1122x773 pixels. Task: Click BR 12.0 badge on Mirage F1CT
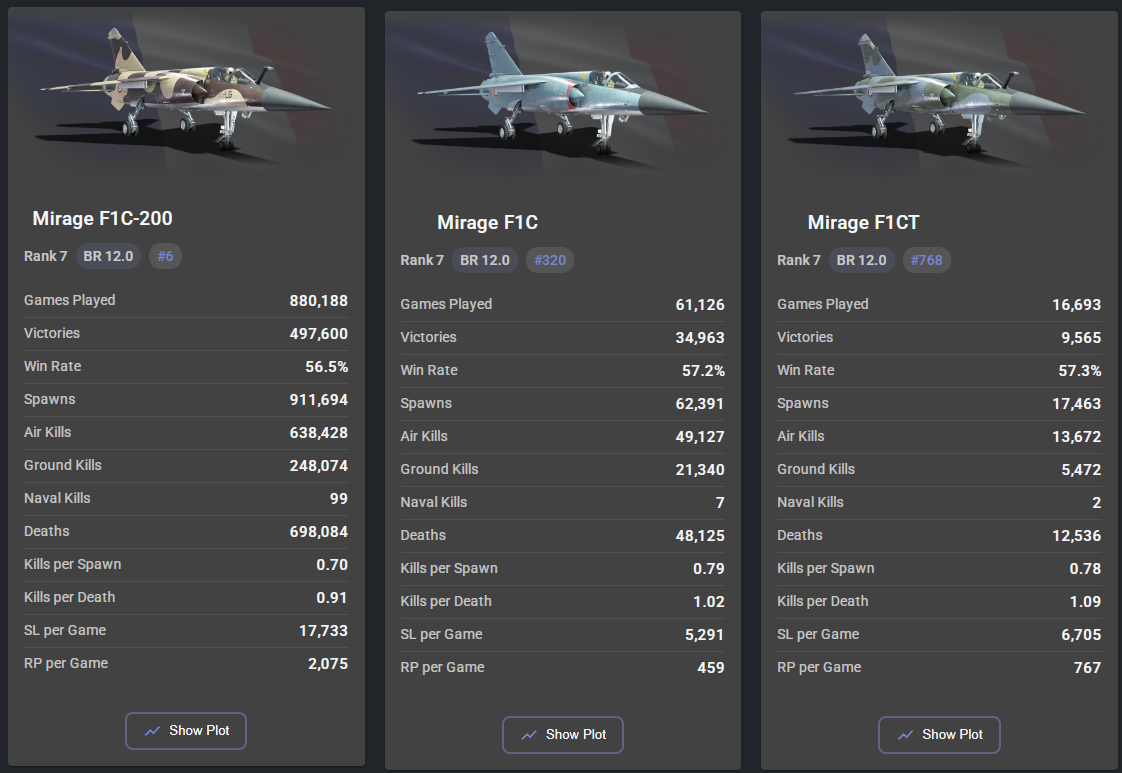coord(861,260)
